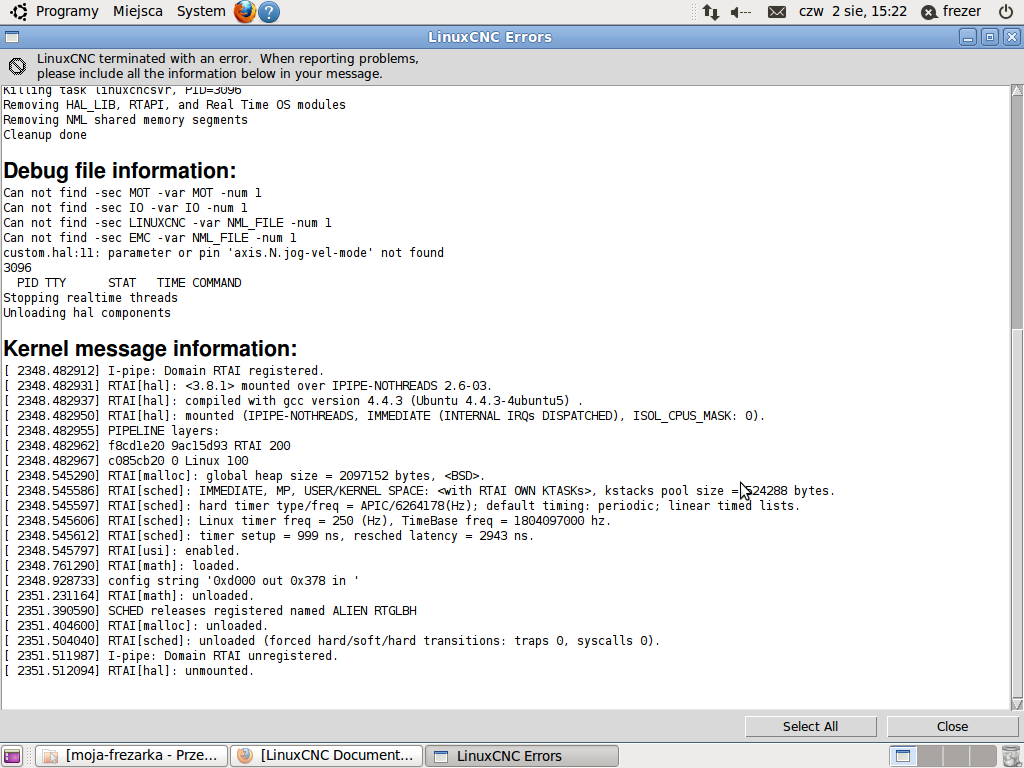Launch Firefox from the top panel
The image size is (1024, 768).
pos(245,12)
